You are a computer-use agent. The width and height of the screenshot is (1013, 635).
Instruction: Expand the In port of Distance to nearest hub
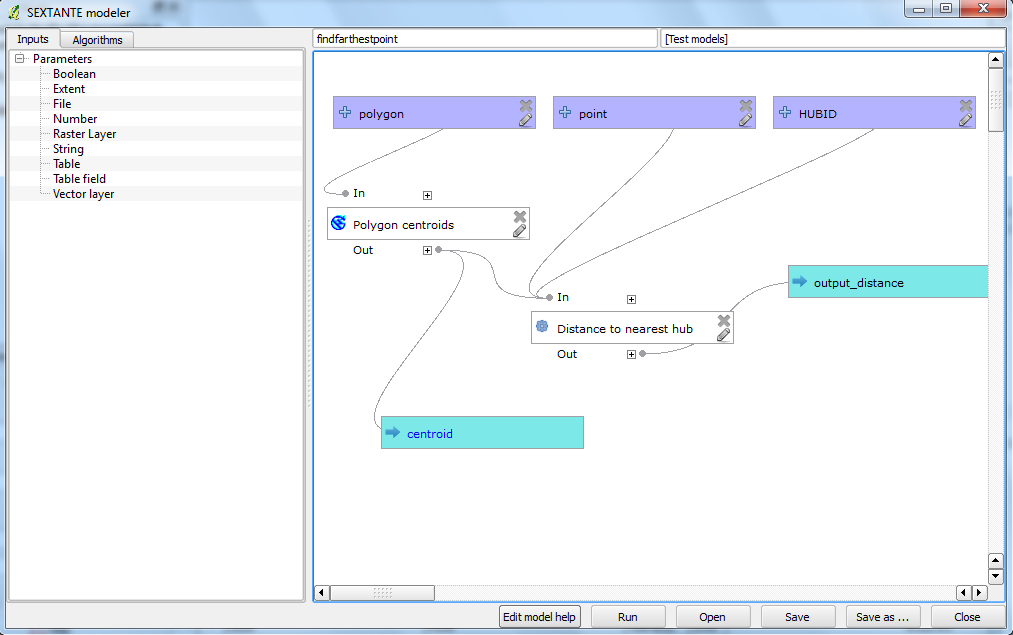click(631, 298)
